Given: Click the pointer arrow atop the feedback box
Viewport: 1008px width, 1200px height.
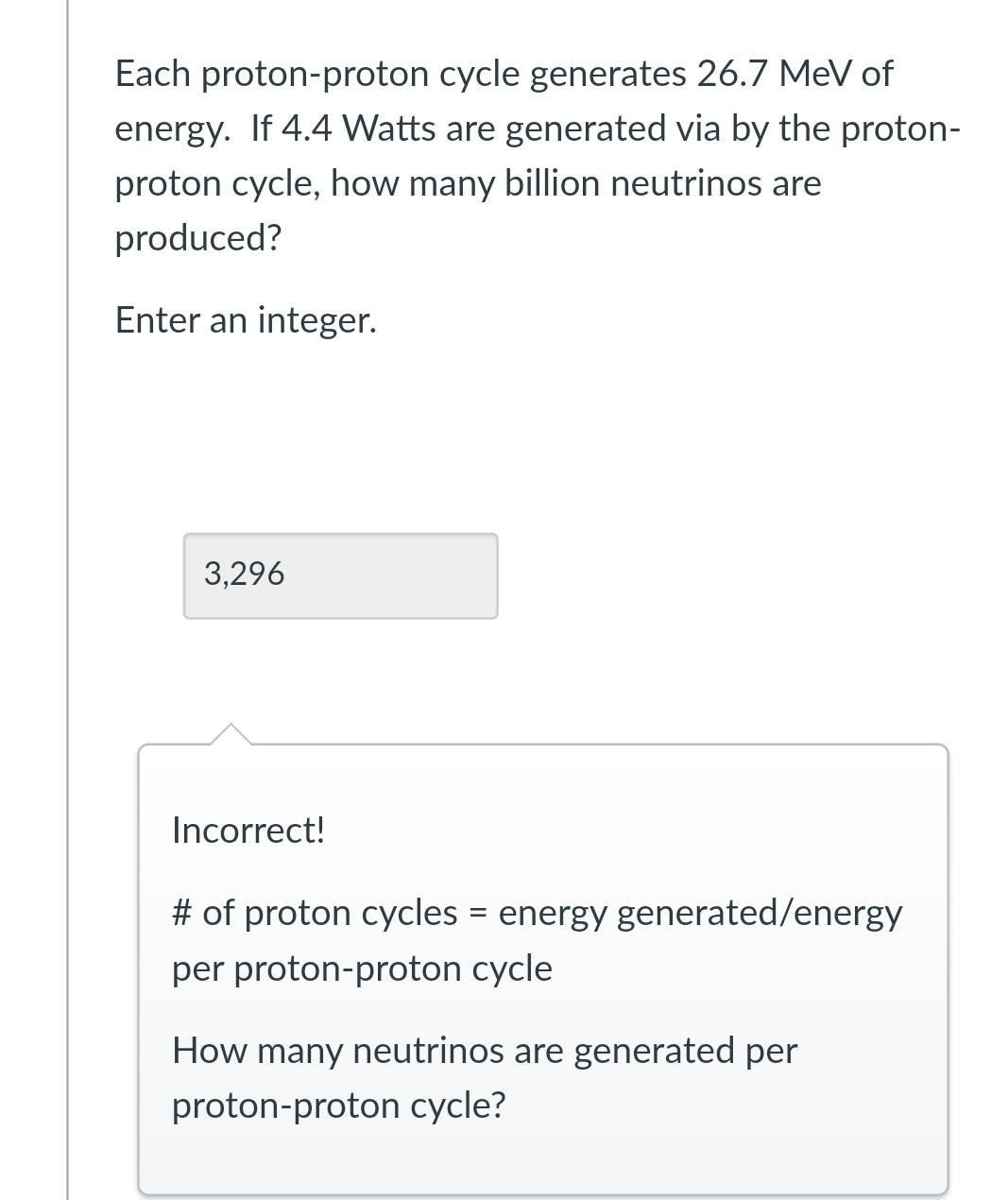Looking at the screenshot, I should coord(231,735).
